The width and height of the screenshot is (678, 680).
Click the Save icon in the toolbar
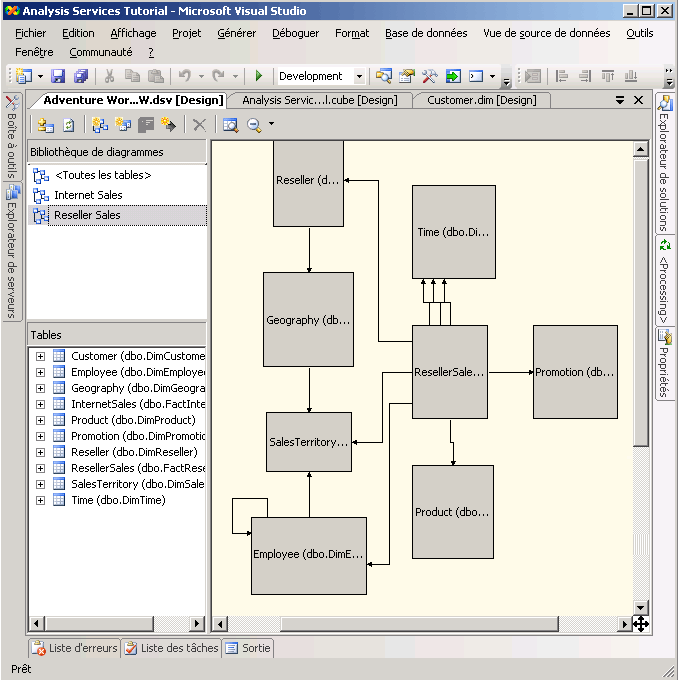click(58, 76)
